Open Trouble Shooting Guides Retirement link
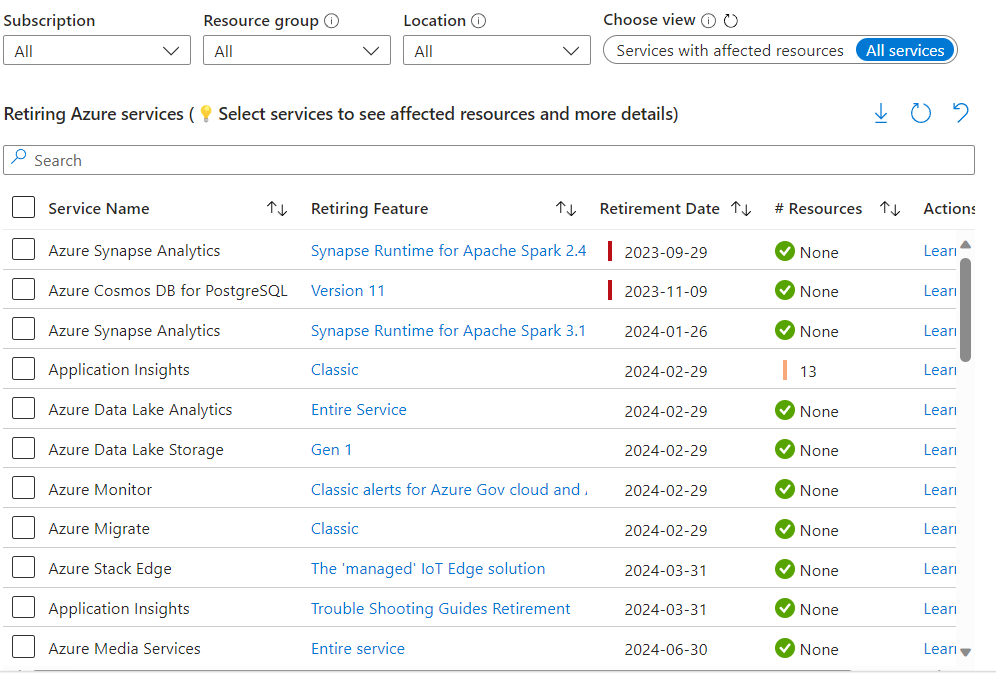Screen dimensions: 996x673 tap(441, 609)
